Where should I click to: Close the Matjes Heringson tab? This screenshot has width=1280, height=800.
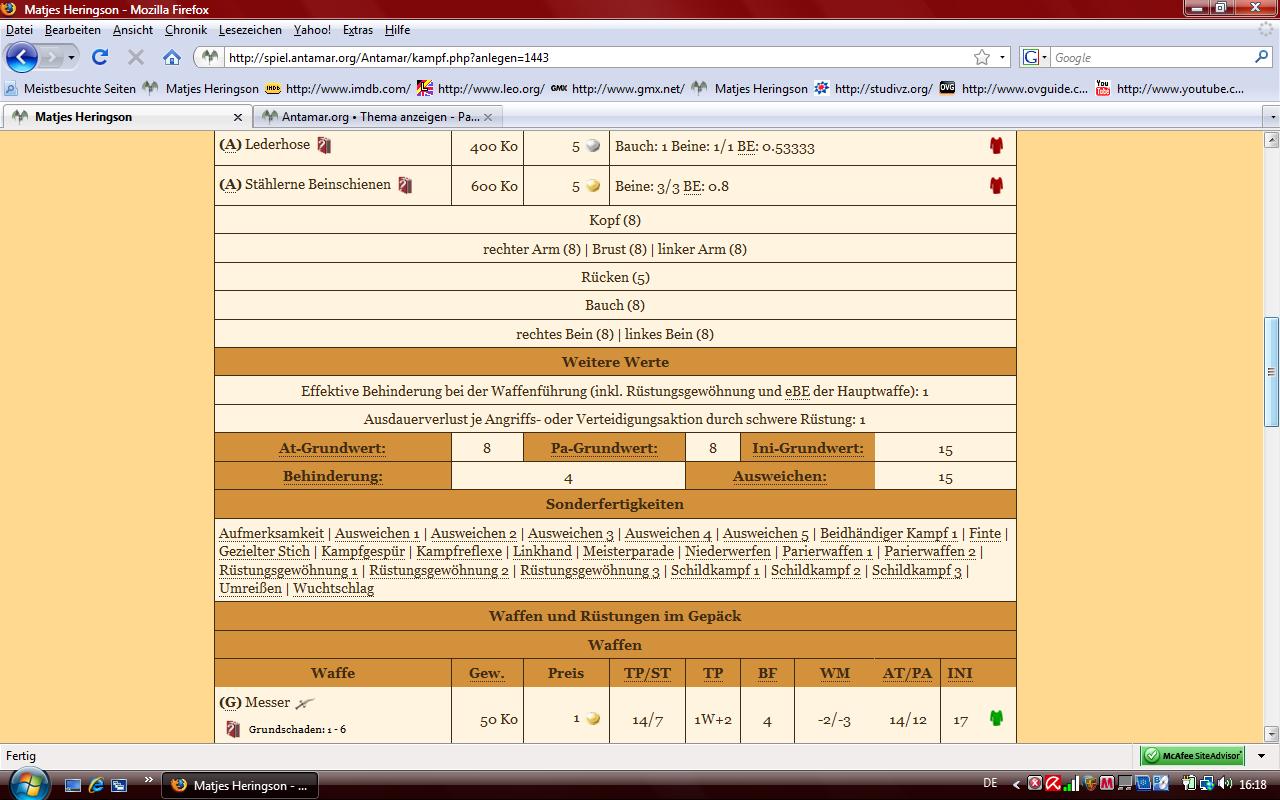click(238, 117)
